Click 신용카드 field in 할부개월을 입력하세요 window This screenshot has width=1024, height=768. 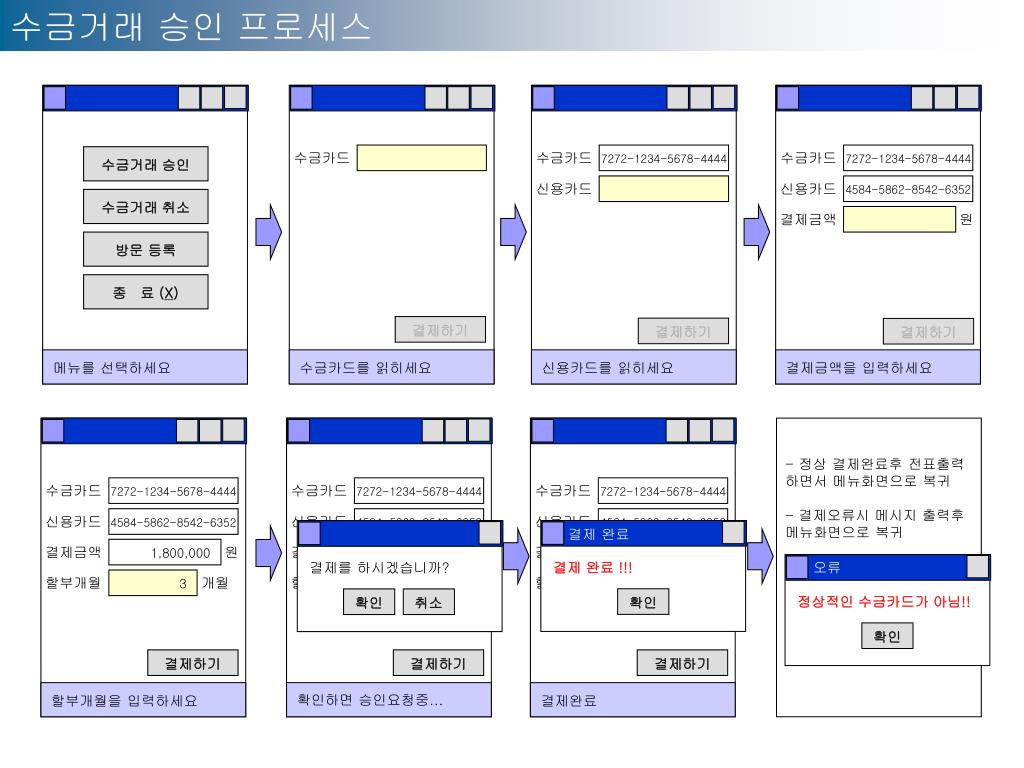click(x=173, y=522)
